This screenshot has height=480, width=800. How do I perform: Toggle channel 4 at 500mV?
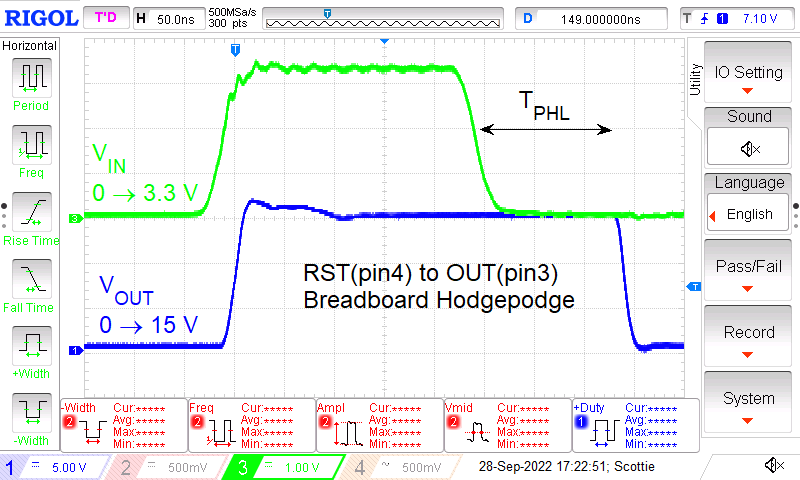[401, 467]
